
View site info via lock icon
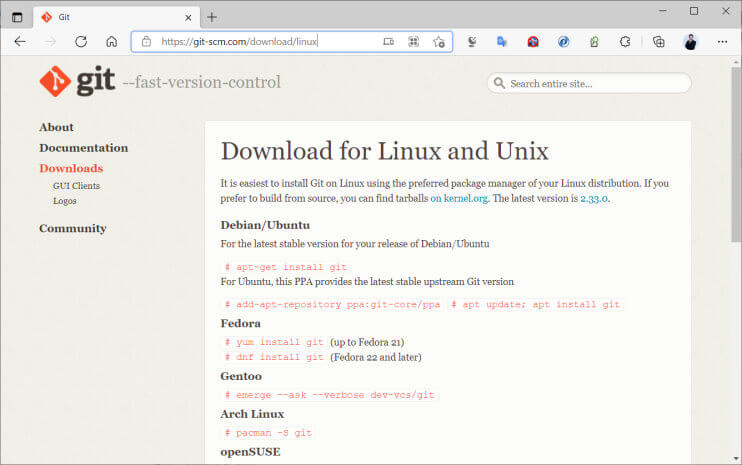[x=146, y=42]
